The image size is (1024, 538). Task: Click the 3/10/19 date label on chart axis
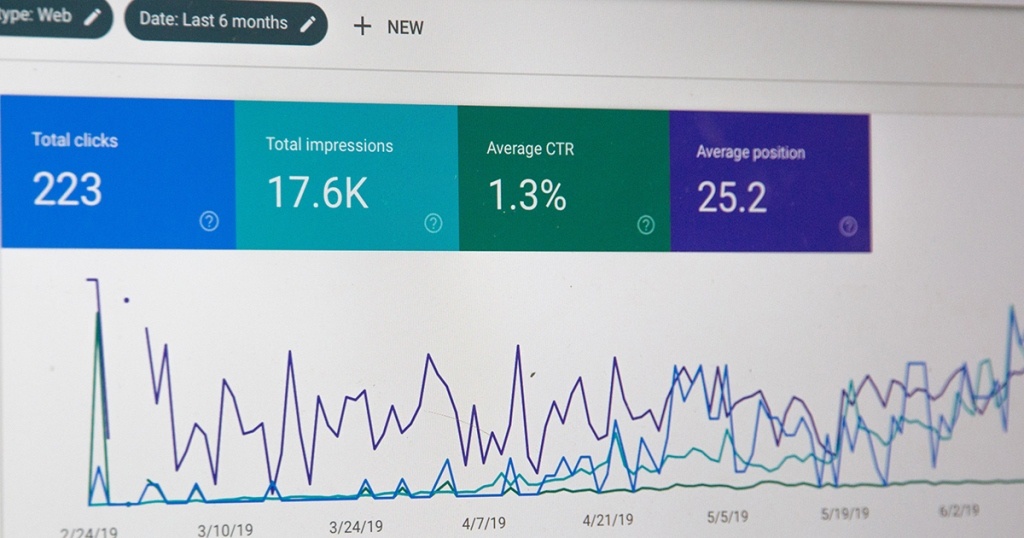pyautogui.click(x=227, y=528)
